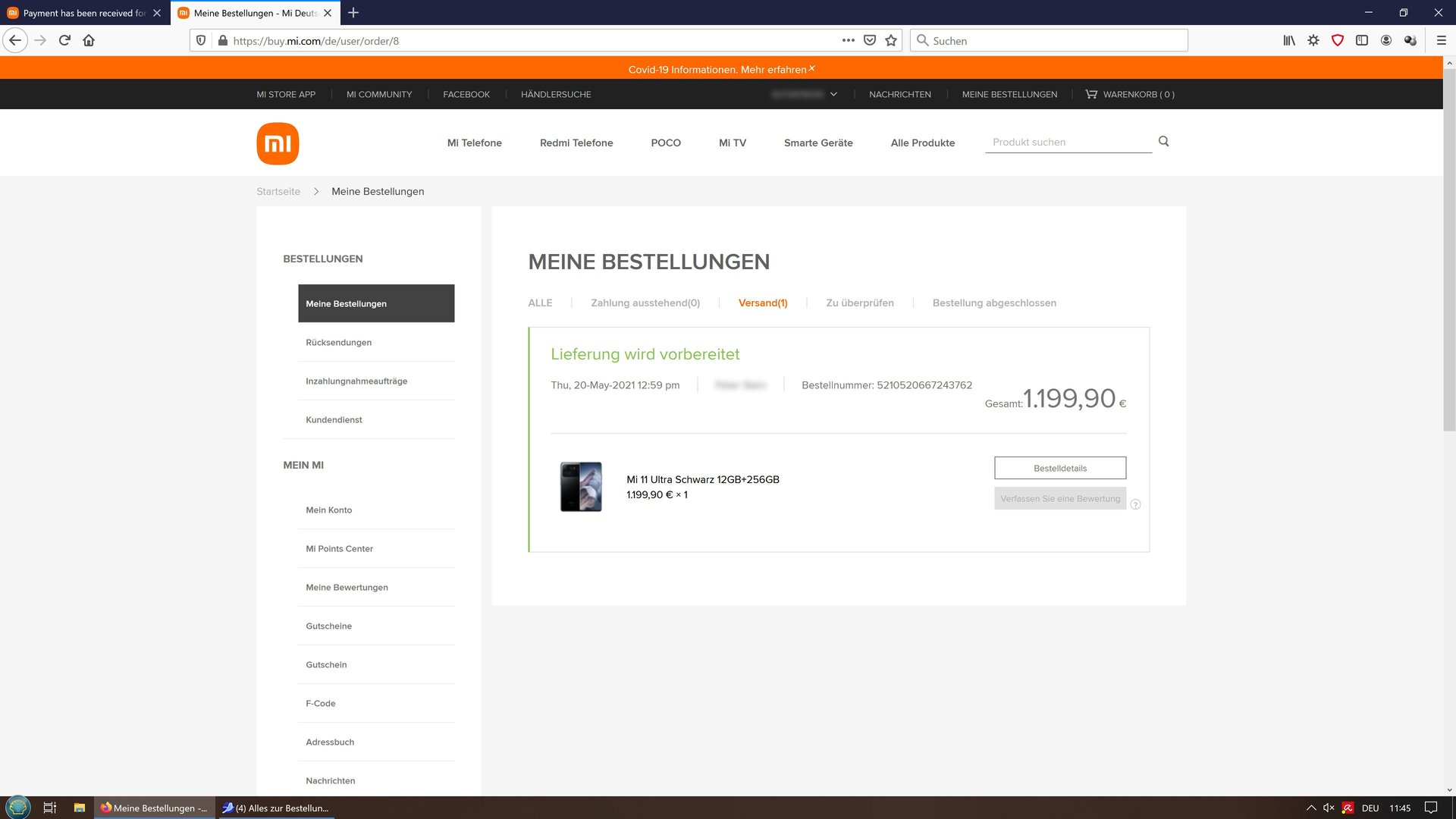Open the Firefox account icon
This screenshot has height=819, width=1456.
[1386, 40]
